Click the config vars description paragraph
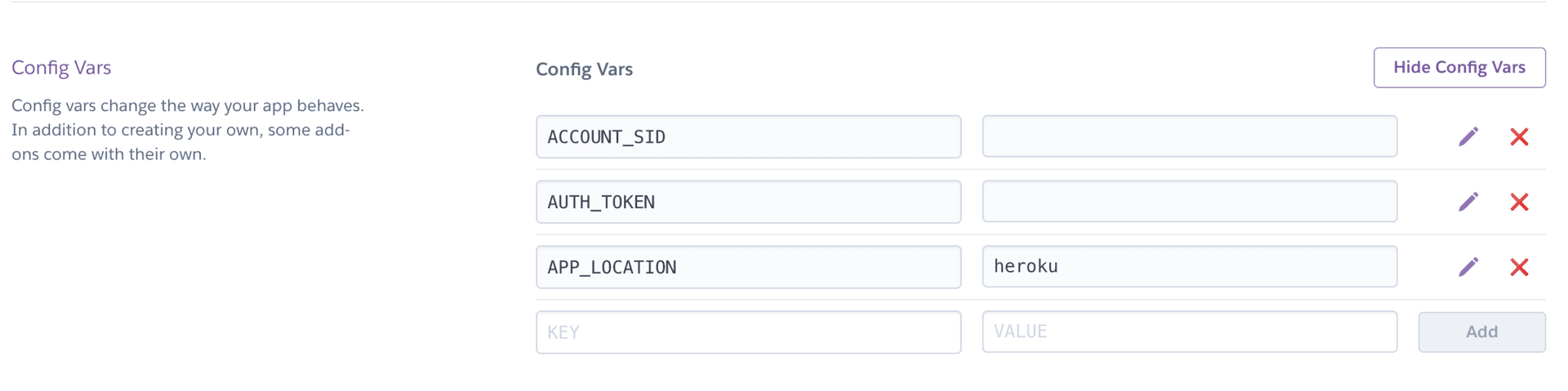The height and width of the screenshot is (391, 1568). tap(188, 130)
